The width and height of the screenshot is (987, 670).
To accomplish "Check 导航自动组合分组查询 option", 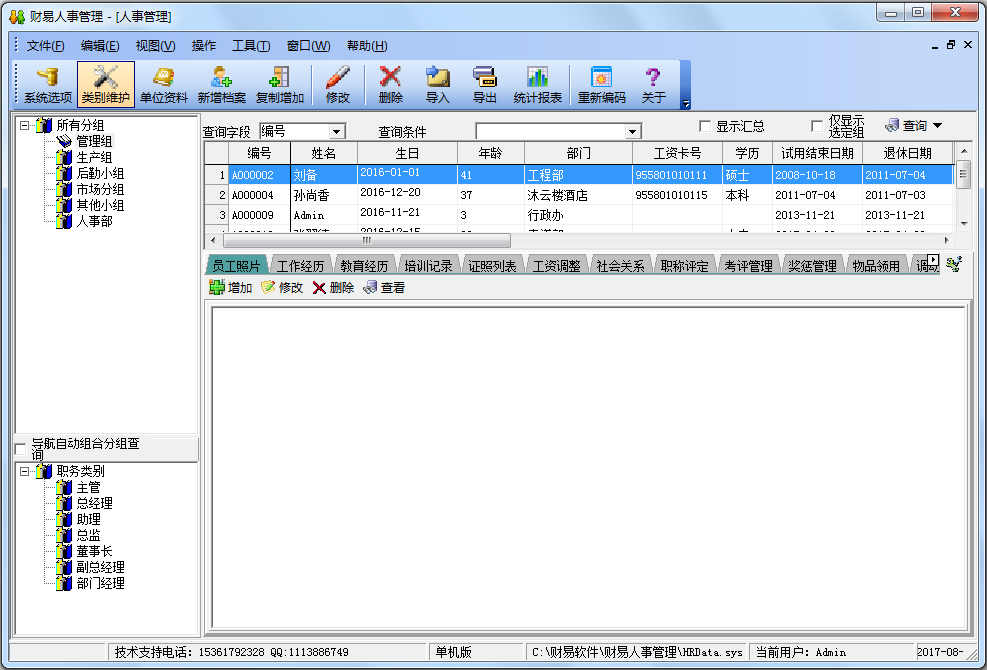I will coord(21,448).
